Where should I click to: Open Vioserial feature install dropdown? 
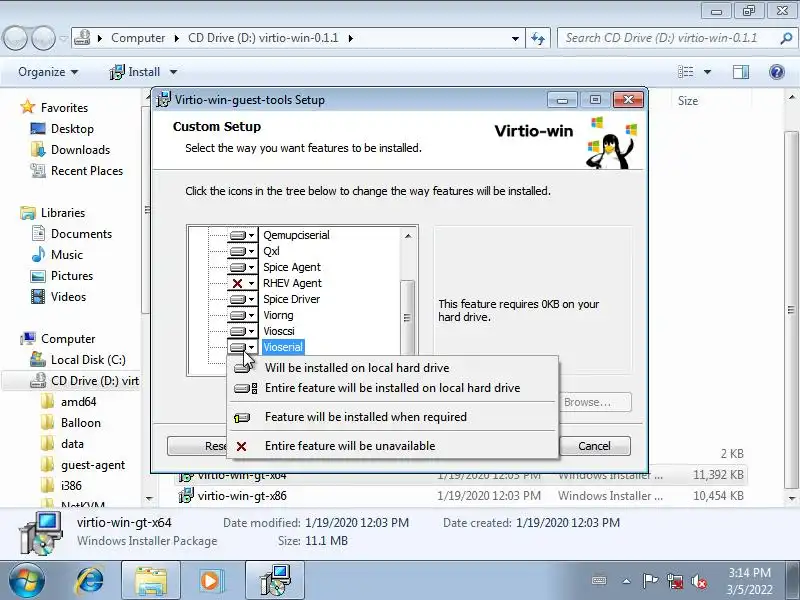(242, 347)
